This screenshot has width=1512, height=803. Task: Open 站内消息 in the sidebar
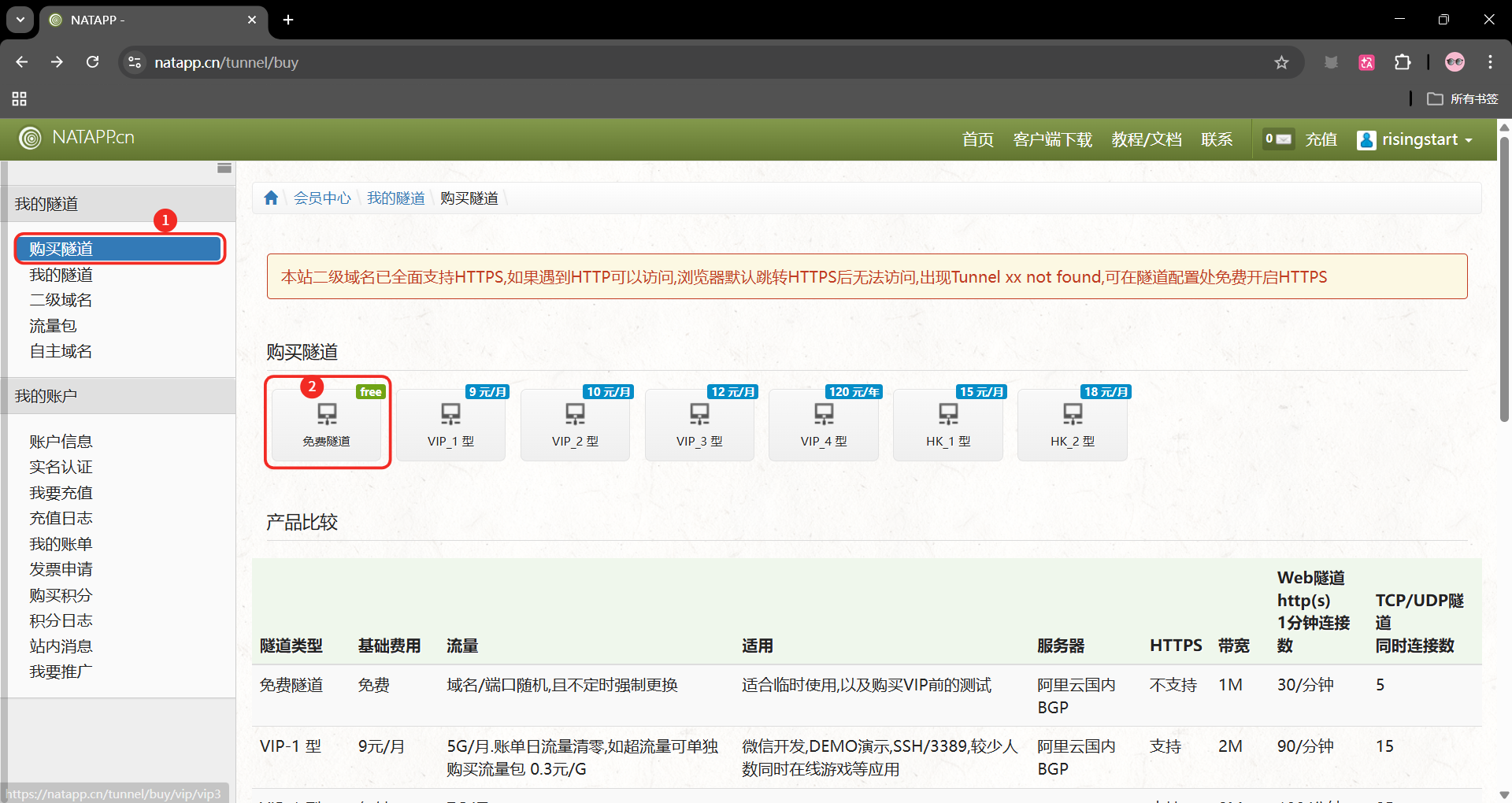click(x=61, y=646)
